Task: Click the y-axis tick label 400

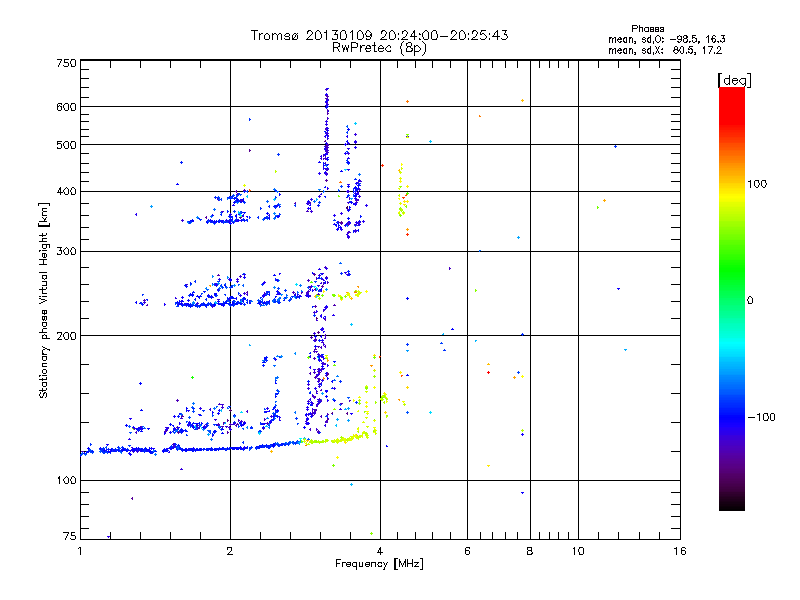Action: [66, 191]
